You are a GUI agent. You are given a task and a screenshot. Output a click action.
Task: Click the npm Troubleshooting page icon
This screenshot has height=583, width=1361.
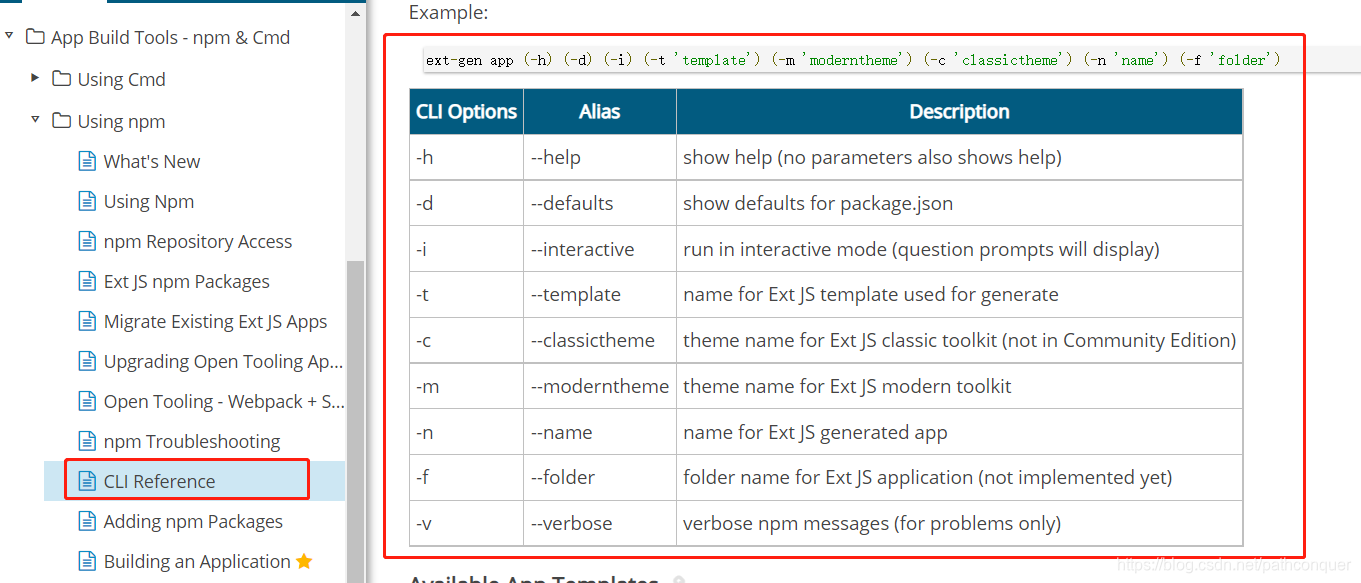click(87, 441)
